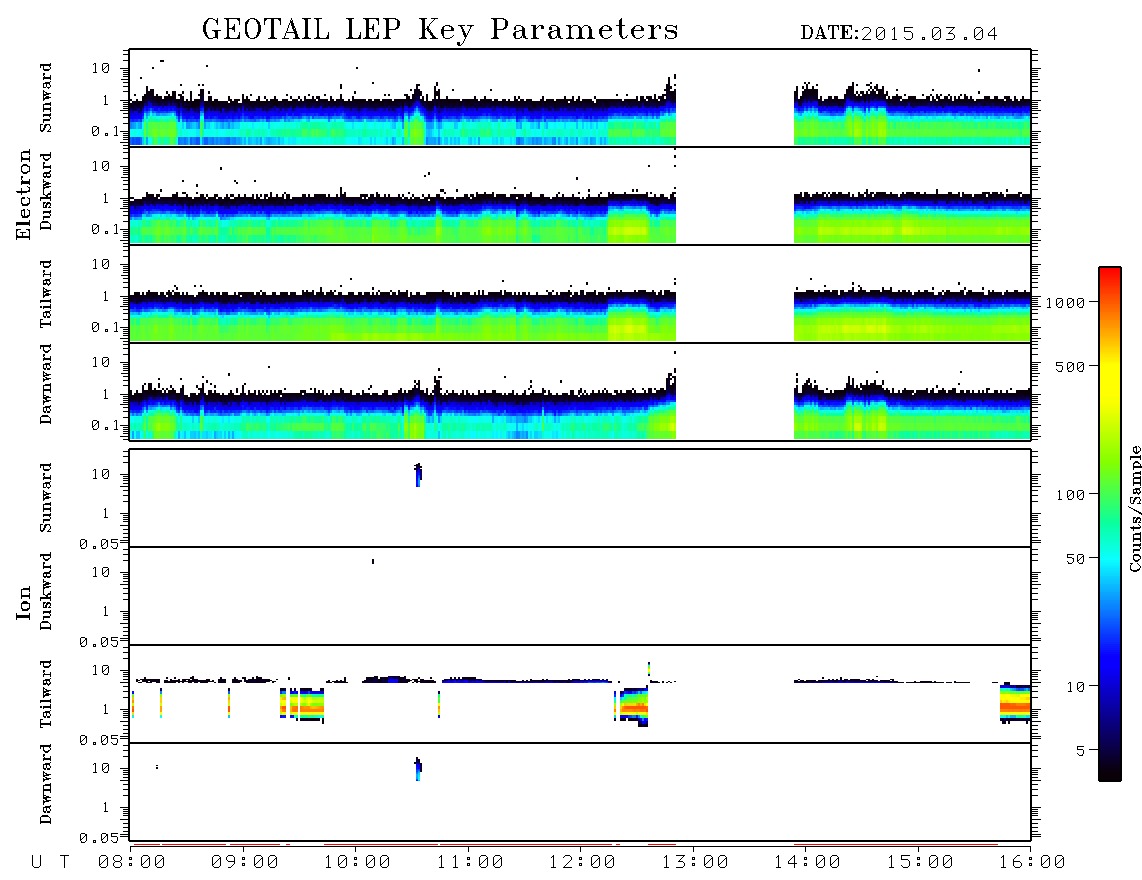Select the "Ion" group axis label
The width and height of the screenshot is (1142, 880).
(x=23, y=602)
